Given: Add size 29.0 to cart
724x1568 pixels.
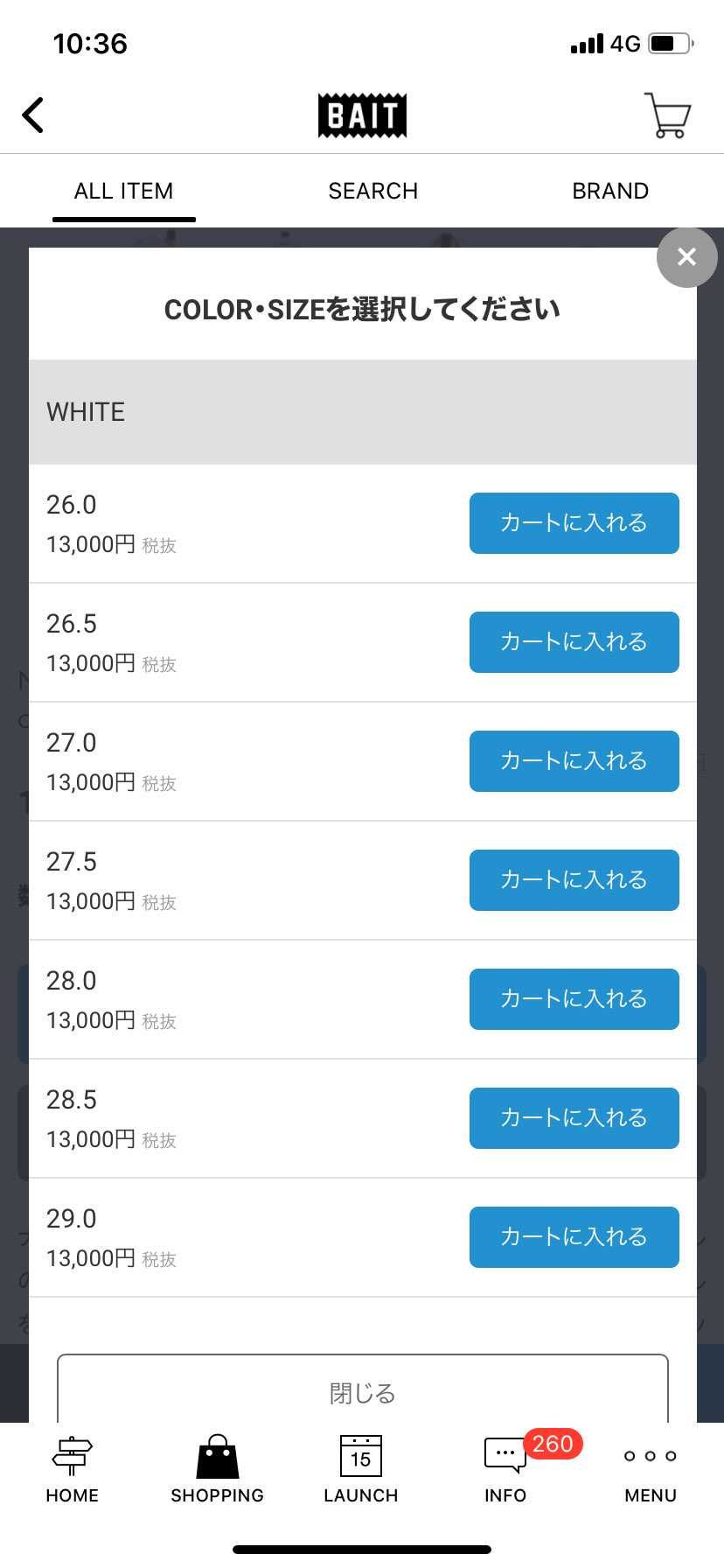Looking at the screenshot, I should [574, 1237].
